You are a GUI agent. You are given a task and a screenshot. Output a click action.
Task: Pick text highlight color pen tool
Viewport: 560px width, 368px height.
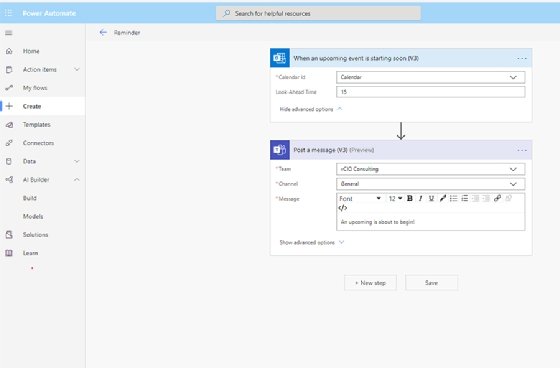442,198
